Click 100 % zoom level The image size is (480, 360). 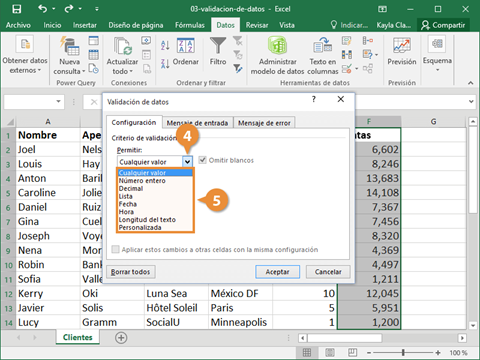pyautogui.click(x=458, y=352)
